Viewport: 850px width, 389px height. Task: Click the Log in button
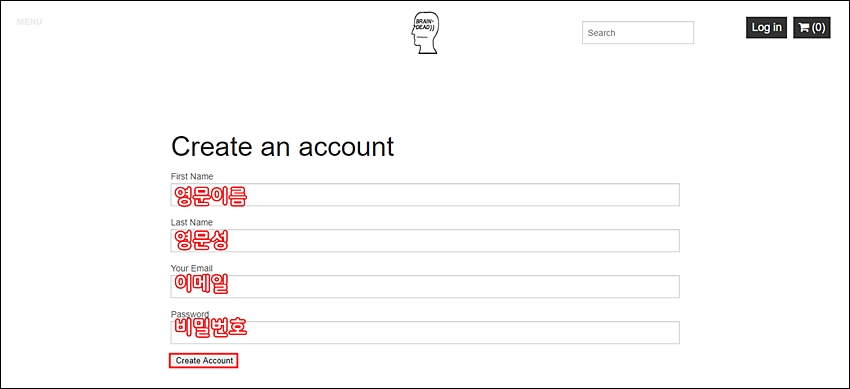766,28
